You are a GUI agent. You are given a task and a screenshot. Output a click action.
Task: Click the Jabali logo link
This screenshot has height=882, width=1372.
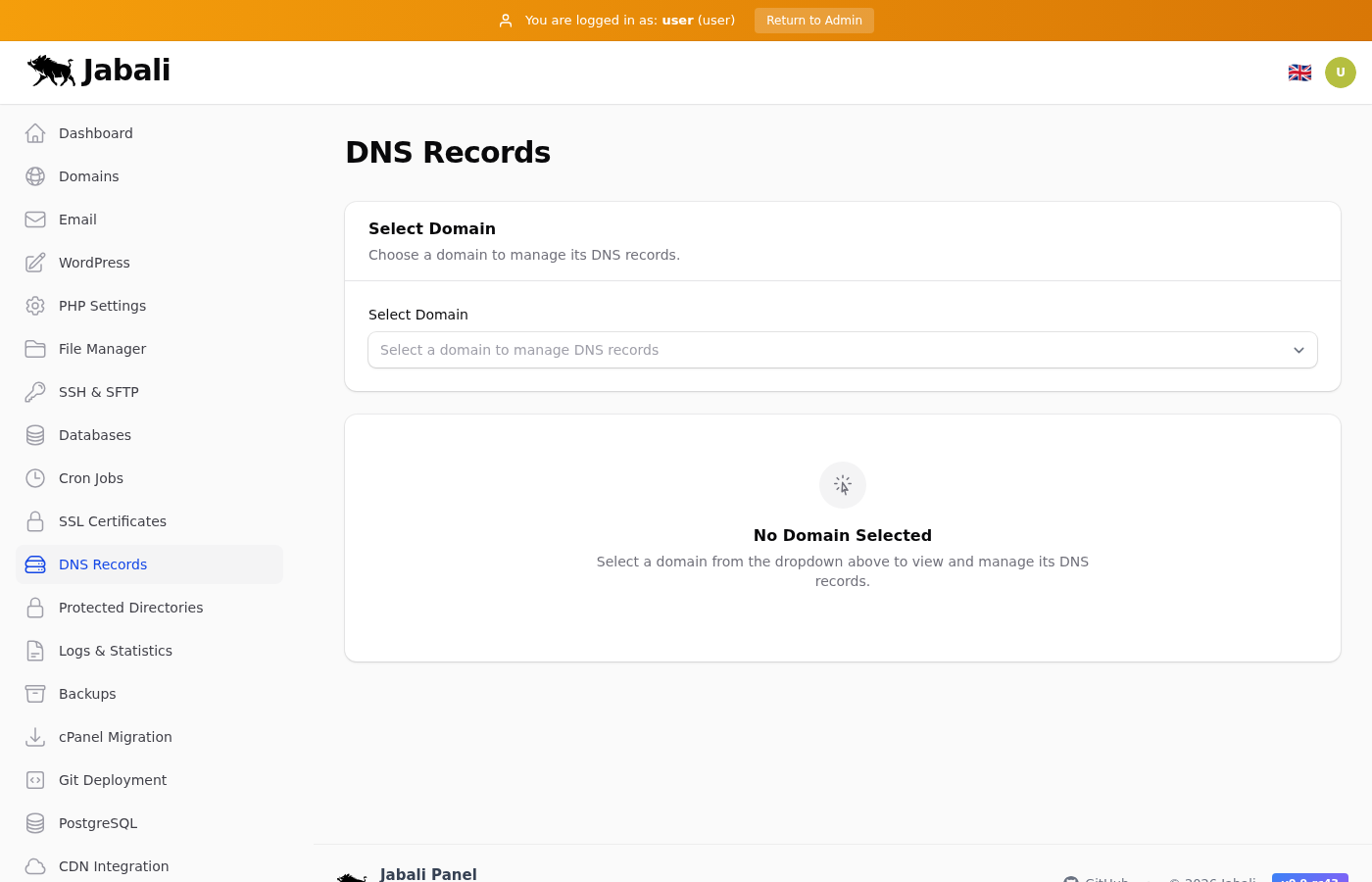coord(99,71)
